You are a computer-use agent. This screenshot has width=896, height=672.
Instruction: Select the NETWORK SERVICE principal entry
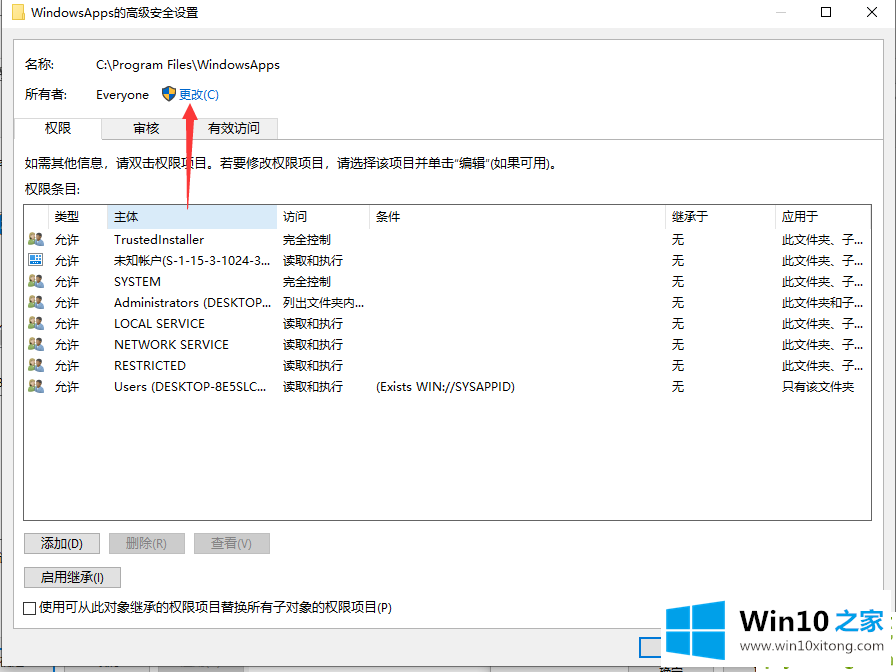(171, 345)
